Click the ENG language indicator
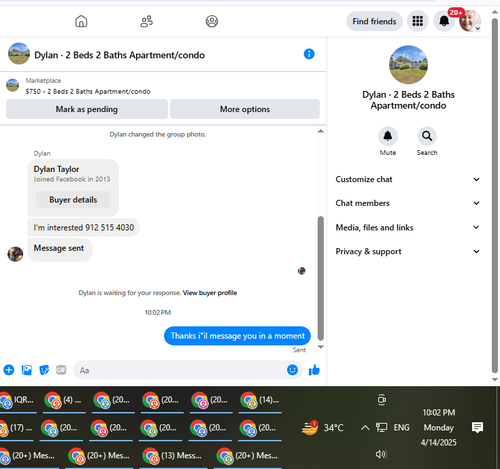 click(401, 428)
